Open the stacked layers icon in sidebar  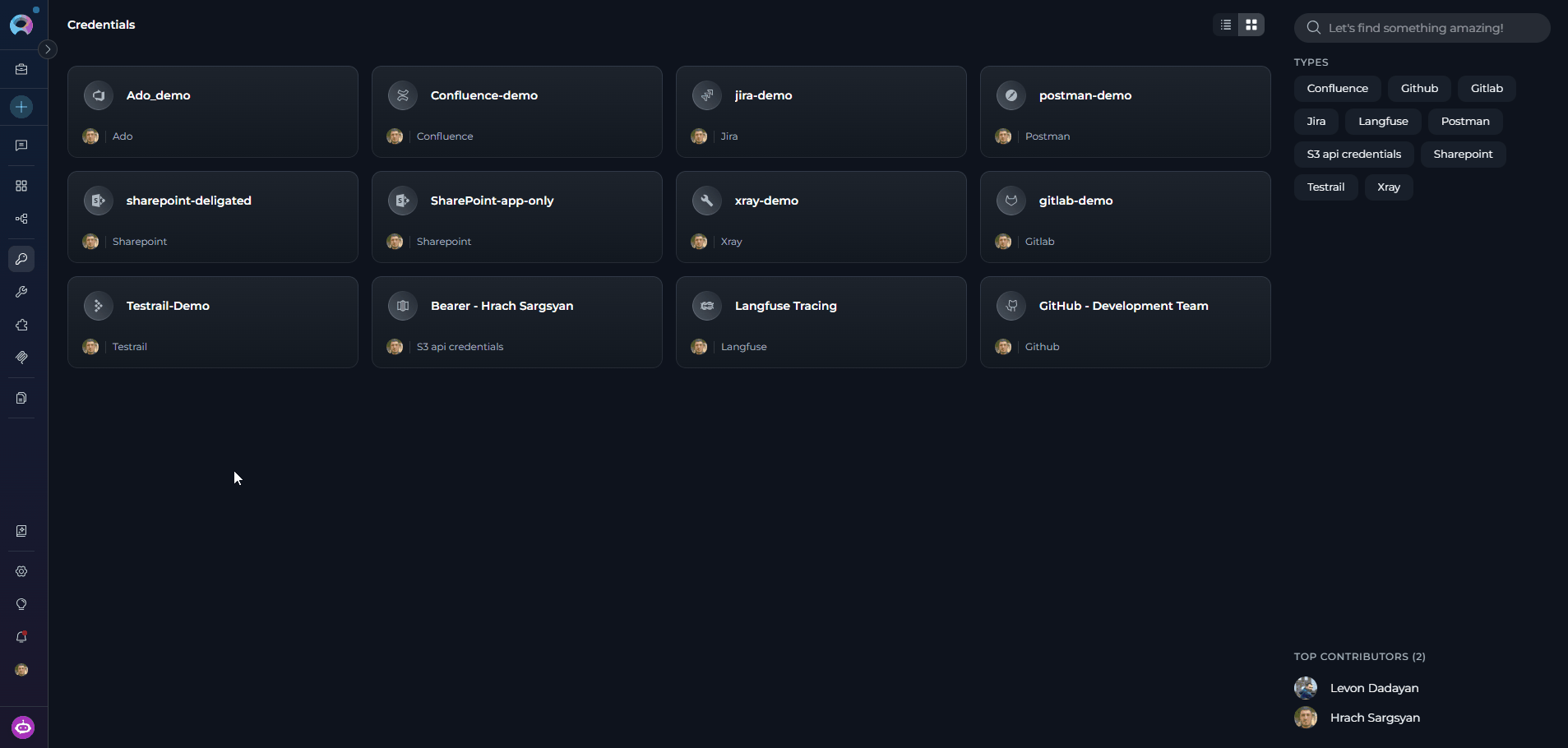[x=21, y=358]
